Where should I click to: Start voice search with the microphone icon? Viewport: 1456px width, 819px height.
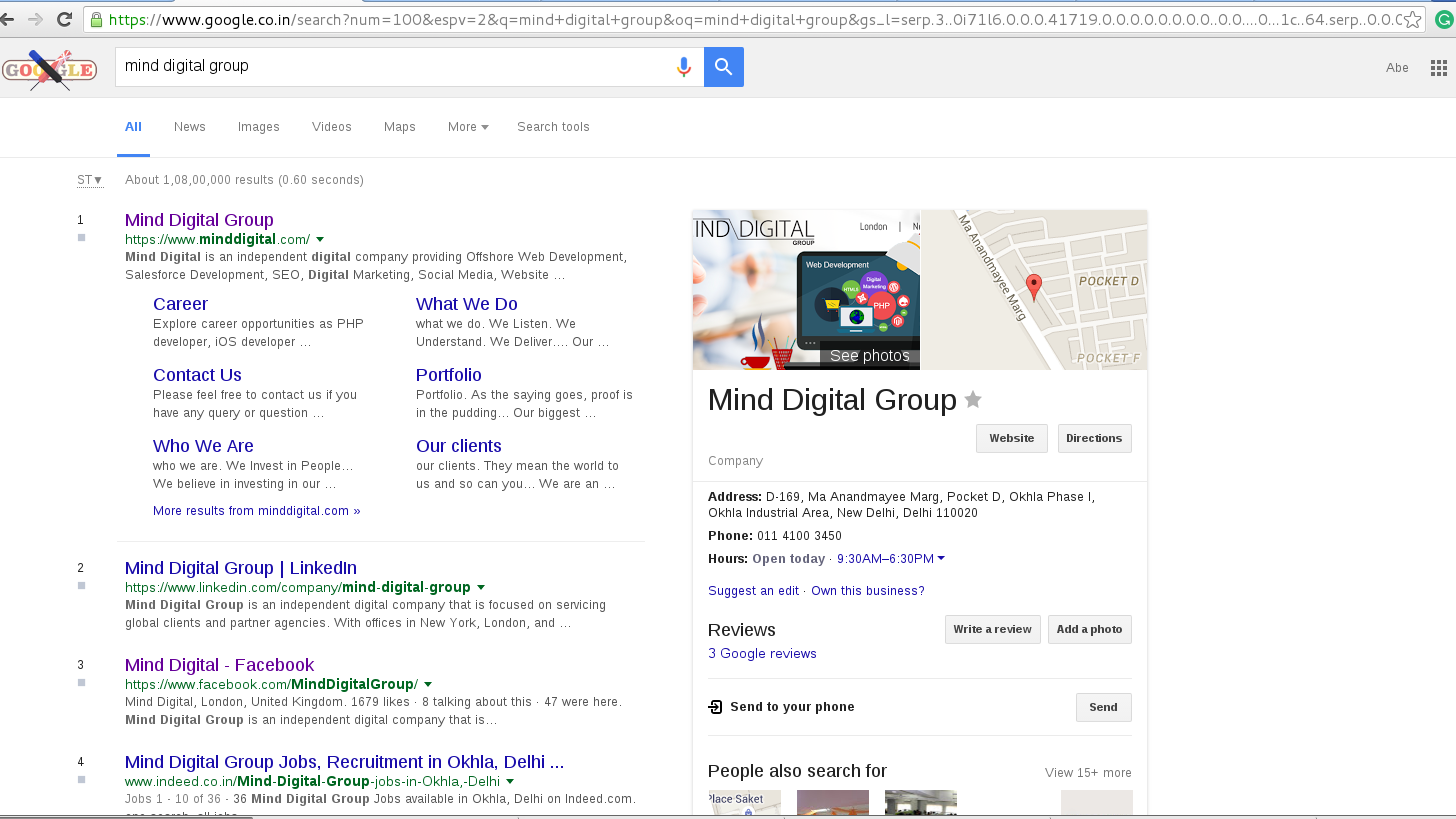[684, 67]
